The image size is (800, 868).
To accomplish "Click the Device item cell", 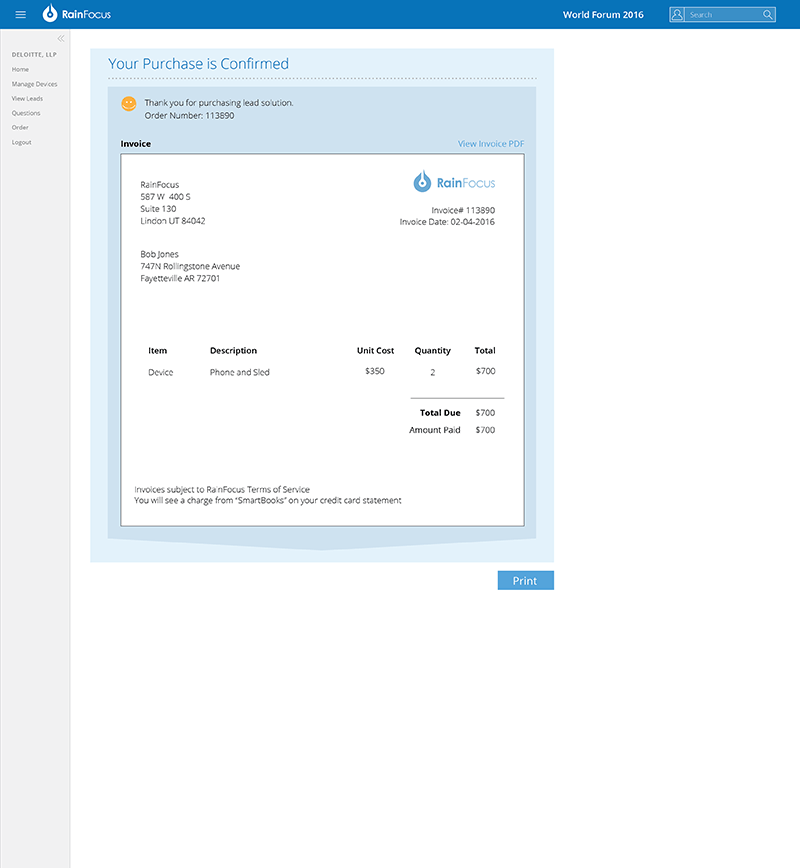I will [x=161, y=373].
